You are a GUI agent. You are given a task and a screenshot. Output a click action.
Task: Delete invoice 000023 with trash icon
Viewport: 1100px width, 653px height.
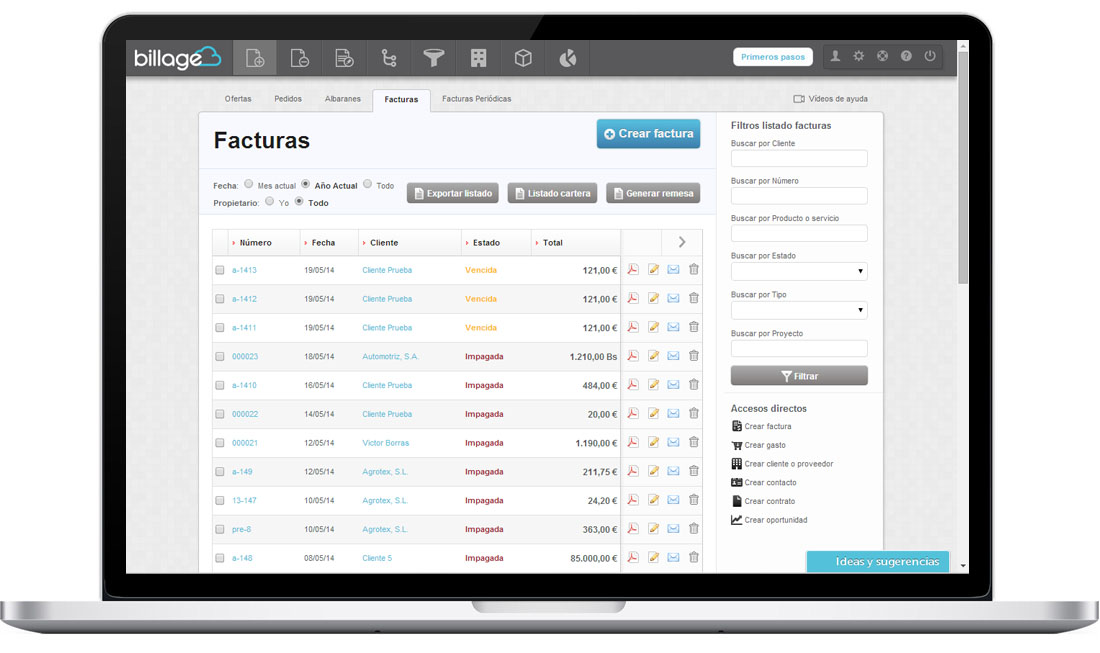tap(694, 356)
